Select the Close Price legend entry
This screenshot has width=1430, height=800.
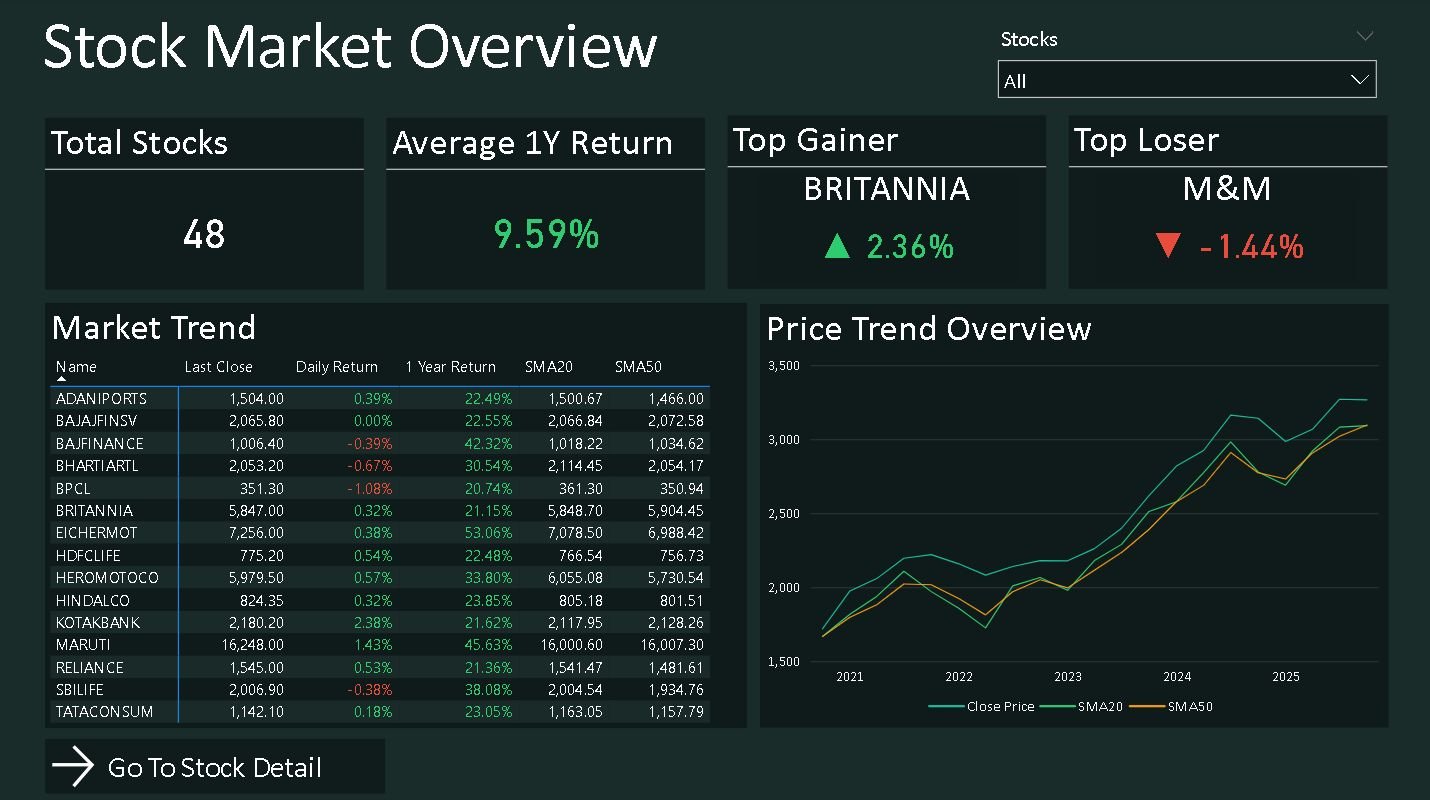tap(981, 706)
